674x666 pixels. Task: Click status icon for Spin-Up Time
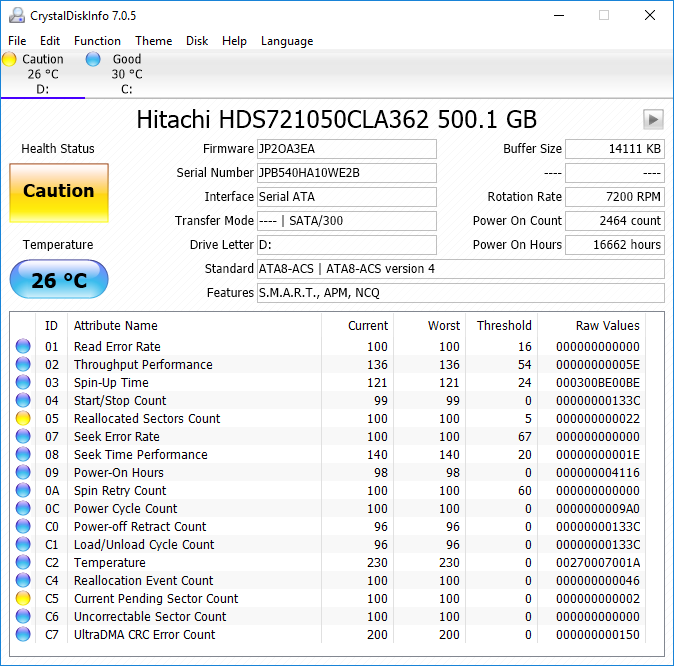(23, 382)
